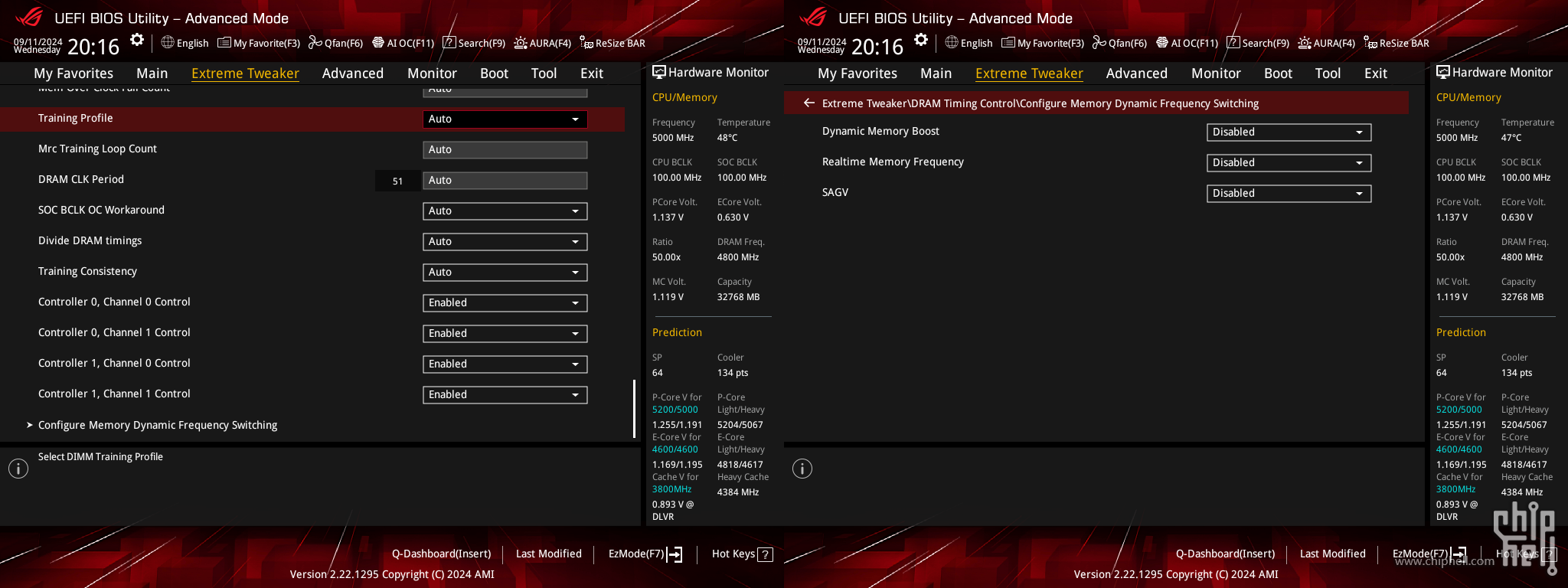
Task: Toggle ReSize BAR in the left window
Action: pyautogui.click(x=612, y=44)
